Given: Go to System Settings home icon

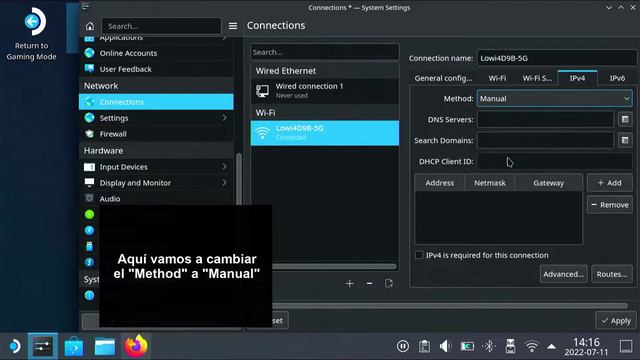Looking at the screenshot, I should tap(90, 26).
